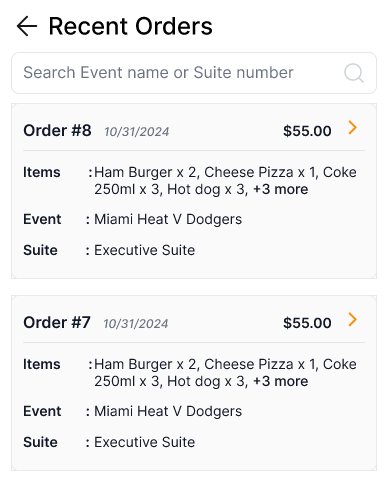This screenshot has height=478, width=385.
Task: Click the $55.00 total of Order #7
Action: coord(307,323)
